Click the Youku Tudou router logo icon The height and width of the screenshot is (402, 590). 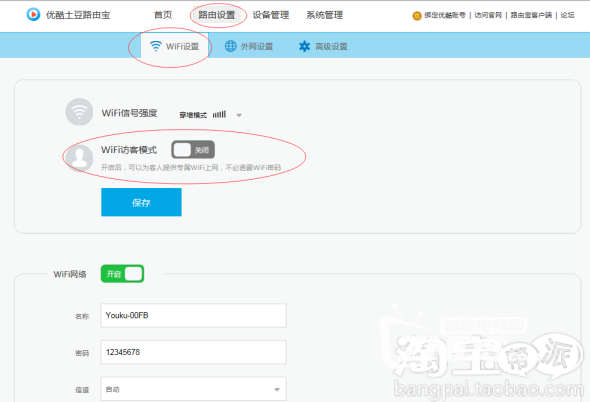tap(33, 15)
